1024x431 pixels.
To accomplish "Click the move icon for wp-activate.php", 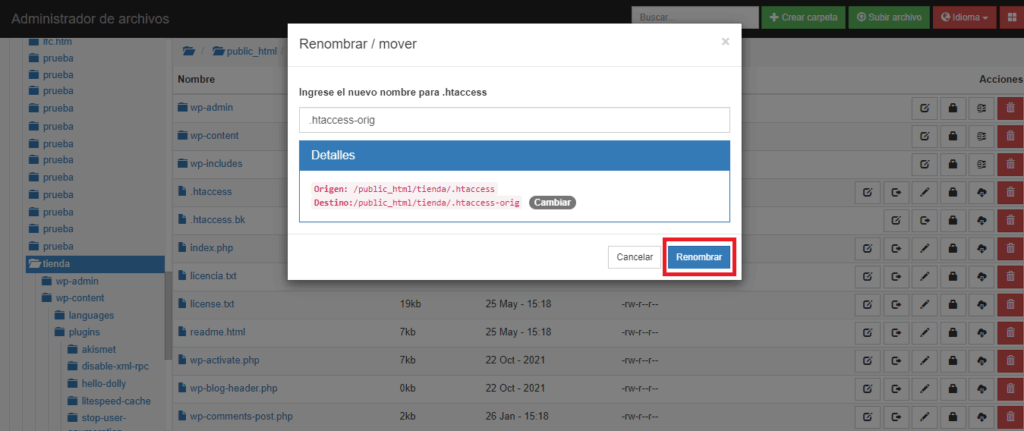I will 896,360.
